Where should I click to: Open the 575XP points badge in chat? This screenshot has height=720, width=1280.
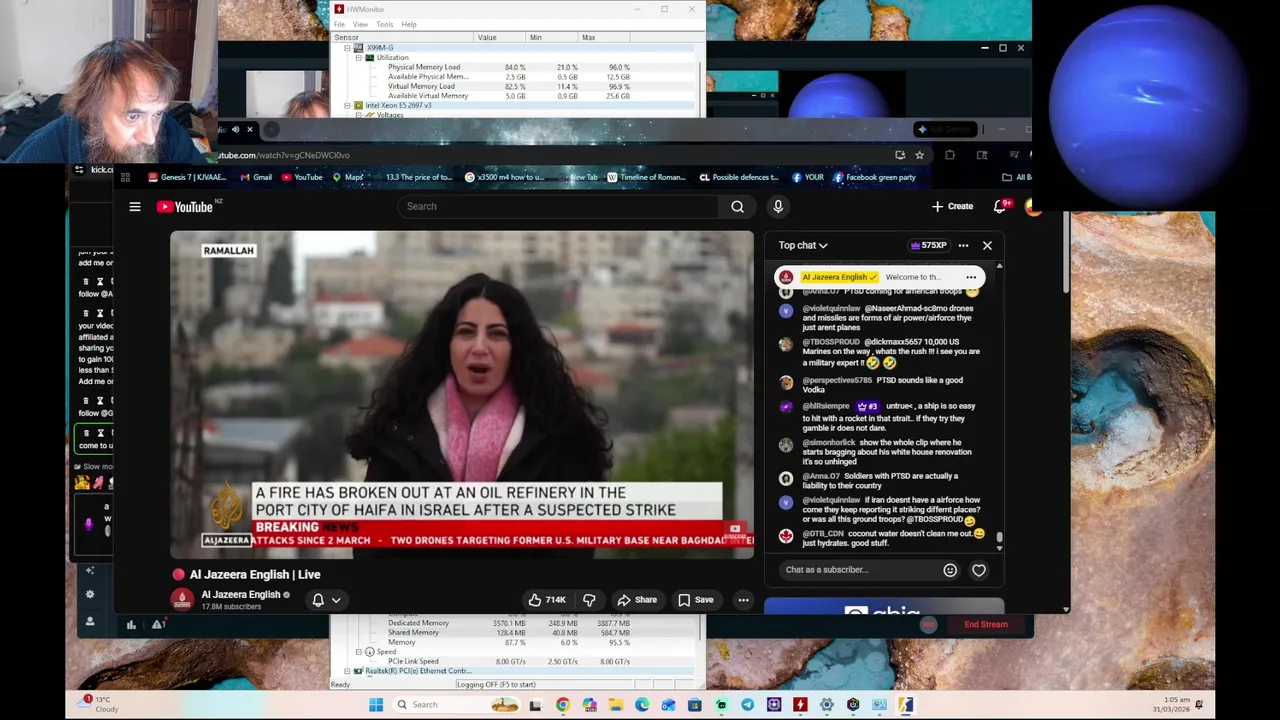coord(928,245)
